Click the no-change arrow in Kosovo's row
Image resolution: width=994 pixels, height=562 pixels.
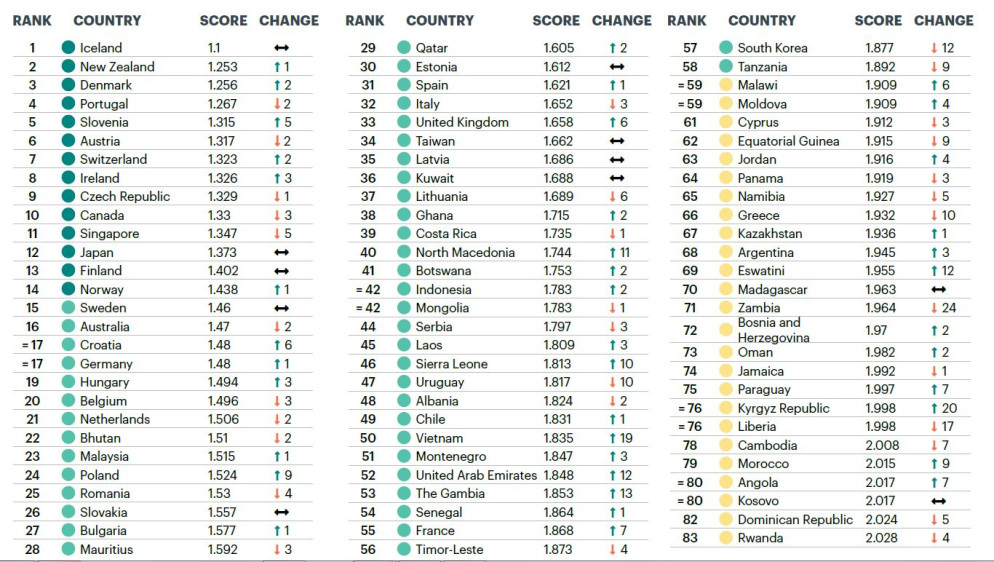[939, 501]
